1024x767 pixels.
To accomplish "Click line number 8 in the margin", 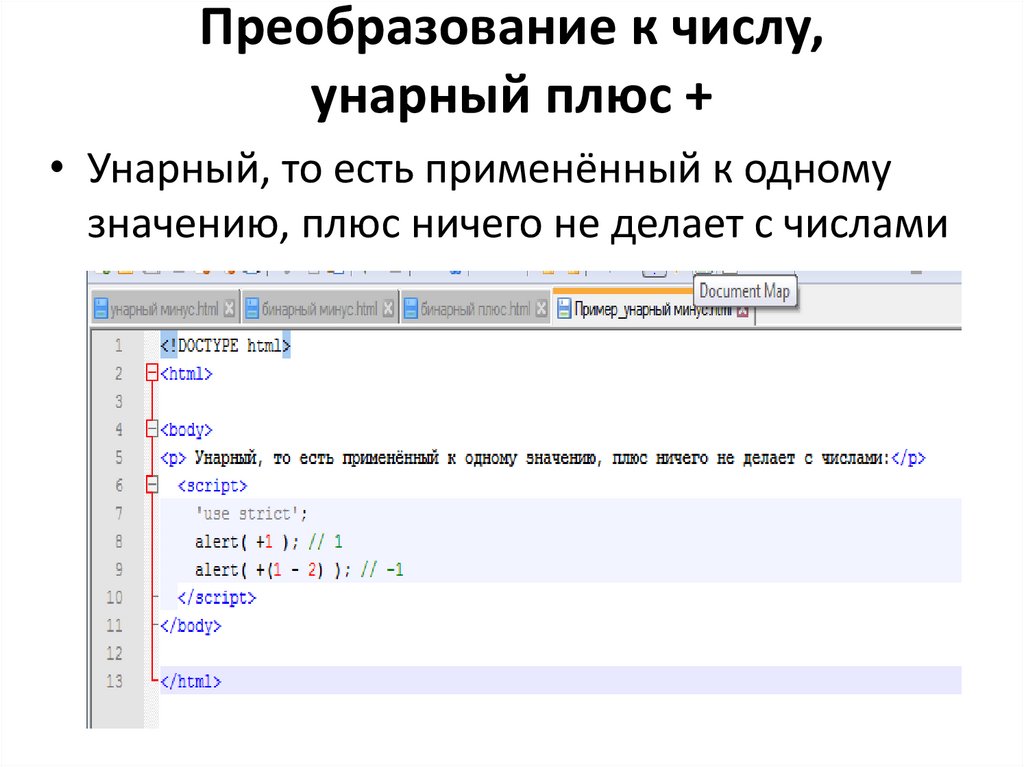I will coord(119,541).
